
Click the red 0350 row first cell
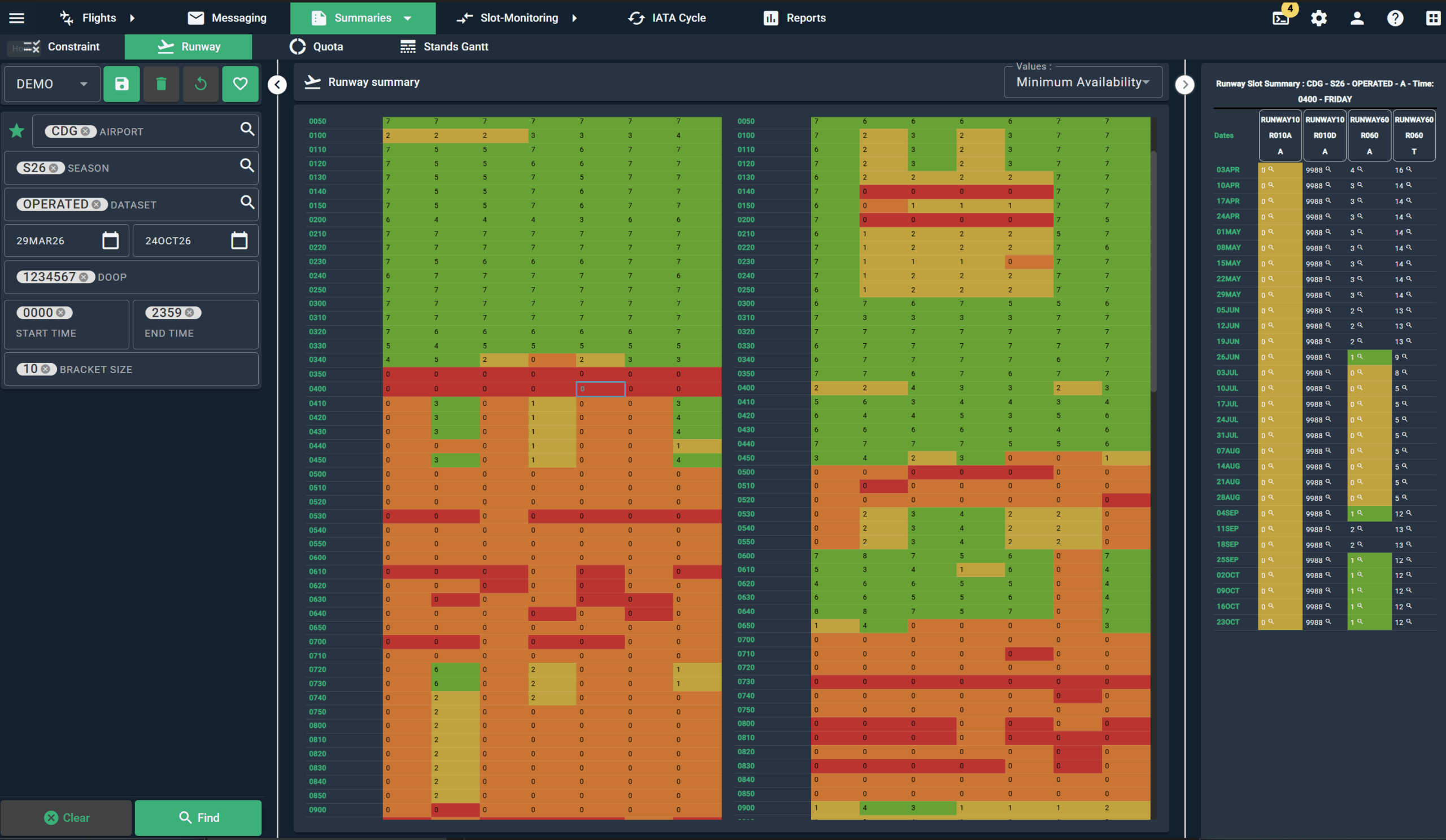406,374
